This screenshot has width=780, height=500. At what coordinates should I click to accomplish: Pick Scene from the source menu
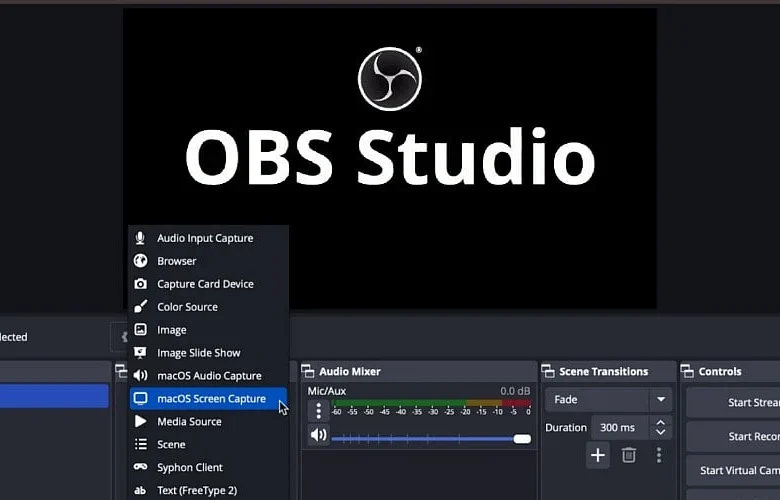click(x=208, y=444)
